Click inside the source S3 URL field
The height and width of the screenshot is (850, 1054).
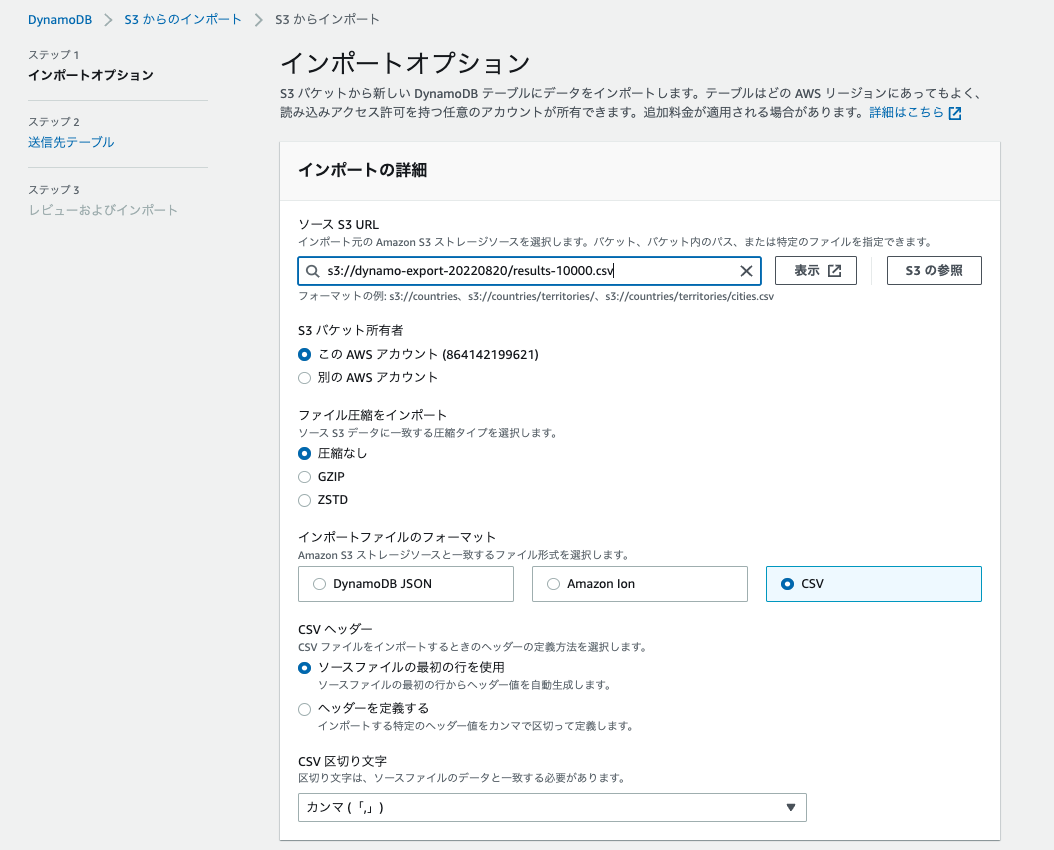[x=500, y=270]
